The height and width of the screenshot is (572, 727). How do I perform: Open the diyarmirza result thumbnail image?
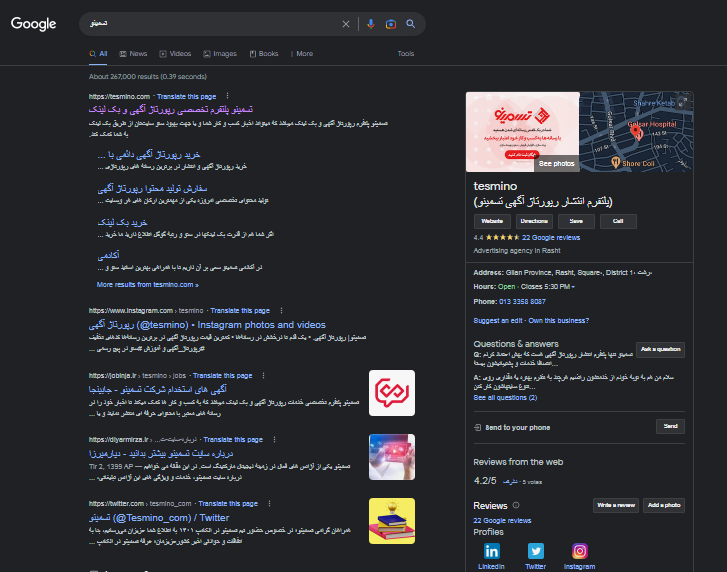(x=392, y=457)
